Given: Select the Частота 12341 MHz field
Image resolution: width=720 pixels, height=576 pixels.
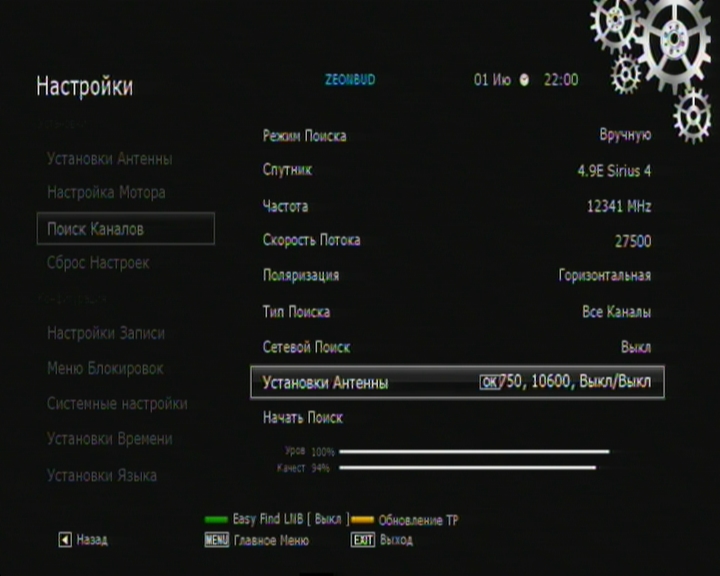Looking at the screenshot, I should 618,206.
